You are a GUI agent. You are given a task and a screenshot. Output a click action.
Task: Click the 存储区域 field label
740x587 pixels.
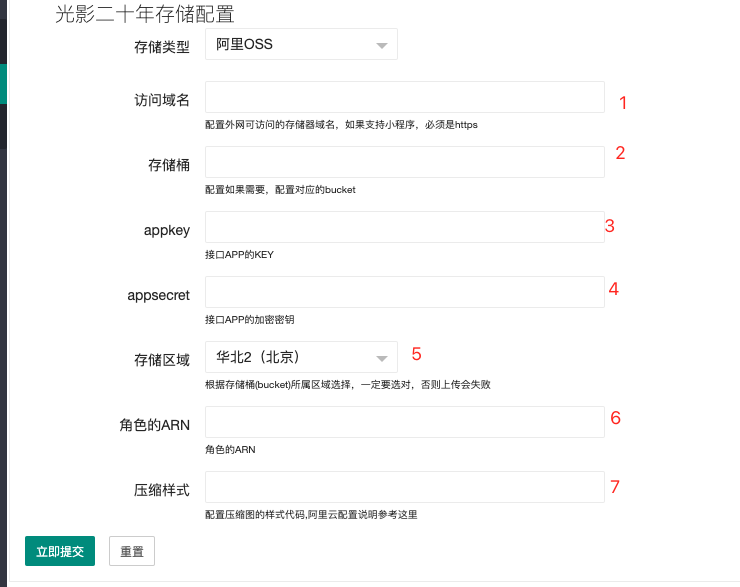coord(162,360)
